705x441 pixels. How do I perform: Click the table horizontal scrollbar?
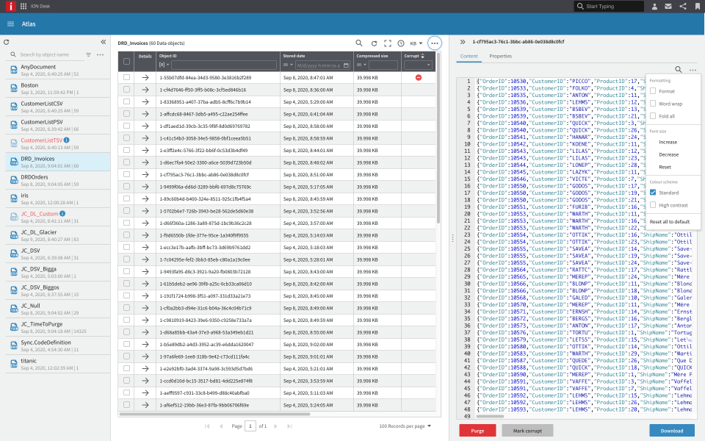tap(214, 414)
